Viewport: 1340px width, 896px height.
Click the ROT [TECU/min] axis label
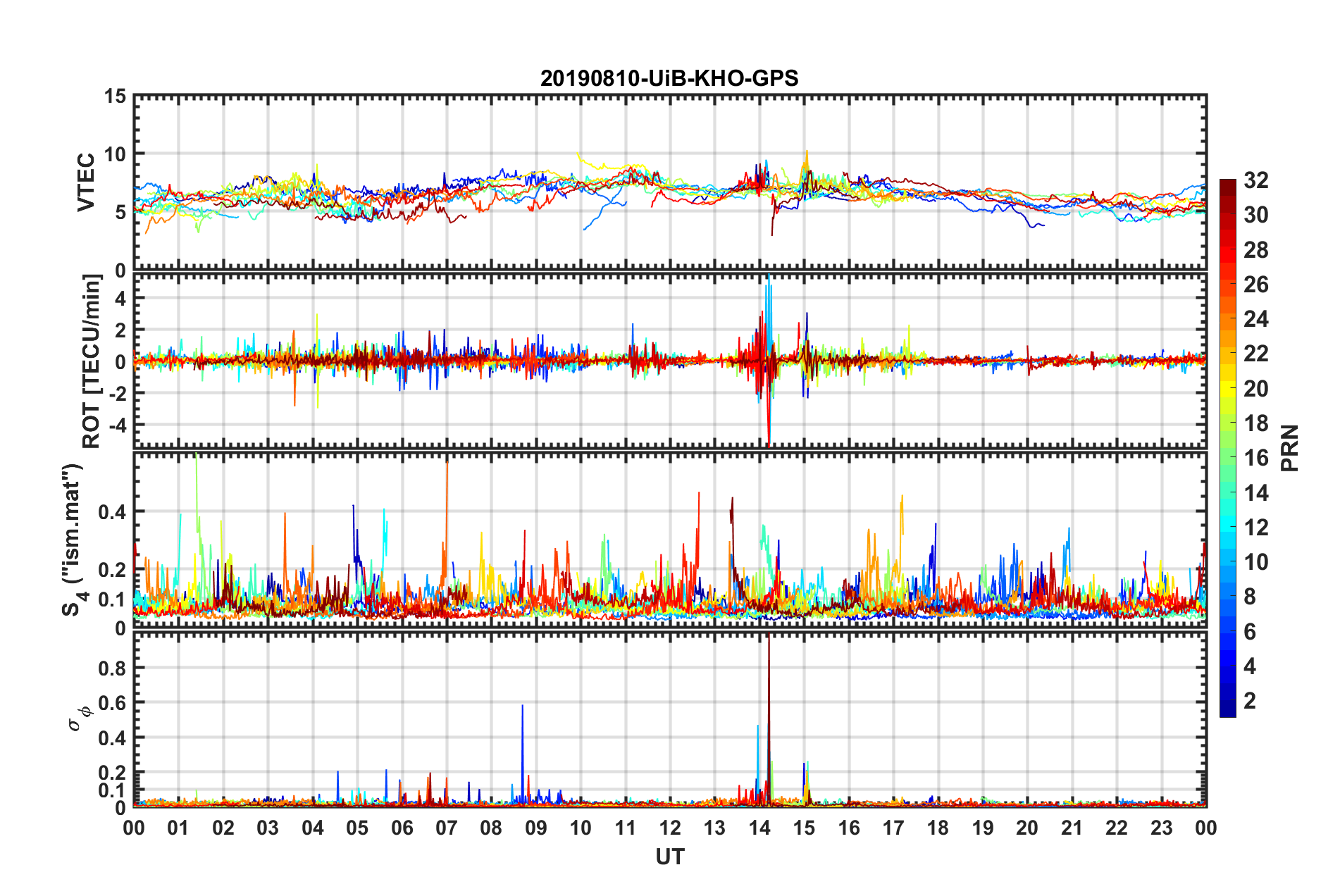coord(92,361)
